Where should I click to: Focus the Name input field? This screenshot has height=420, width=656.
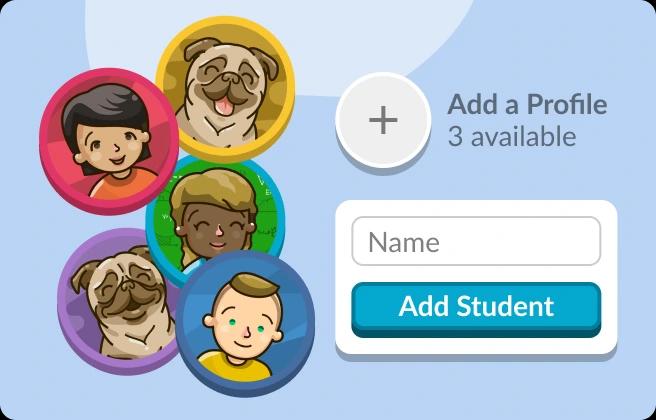476,241
